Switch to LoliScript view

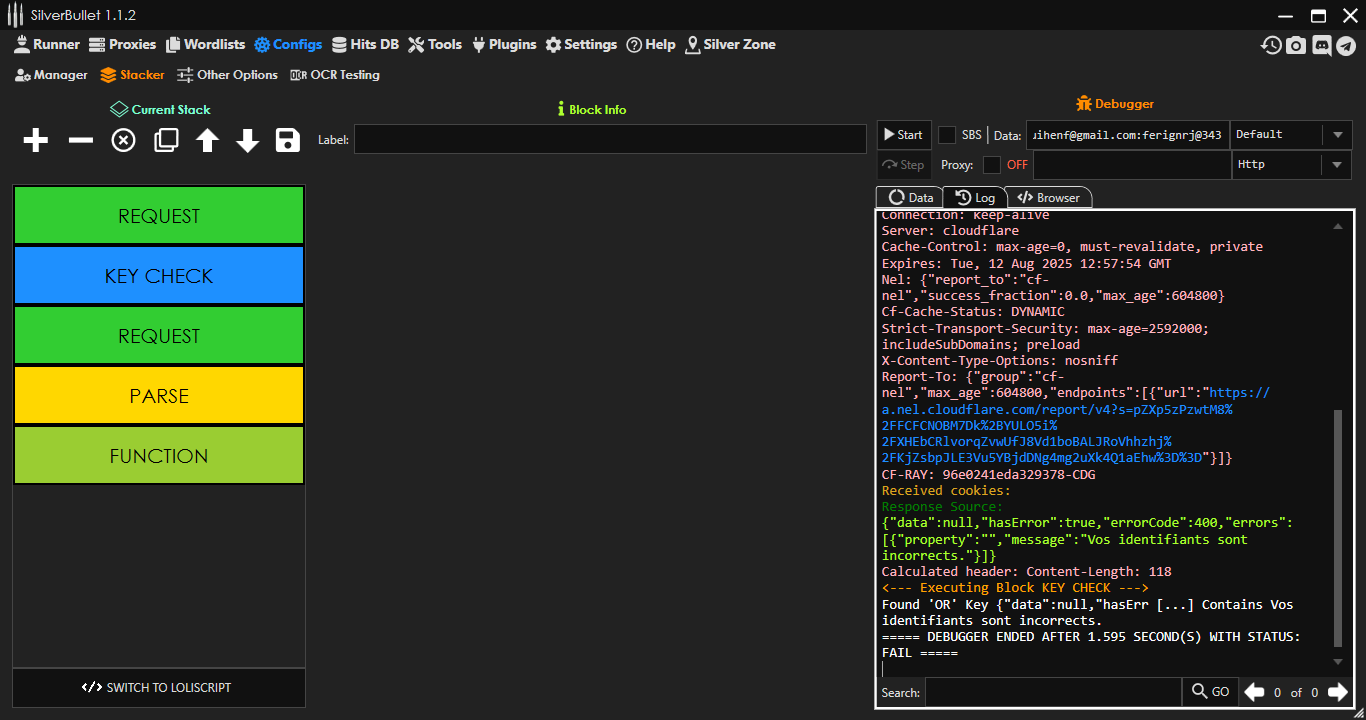coord(159,688)
